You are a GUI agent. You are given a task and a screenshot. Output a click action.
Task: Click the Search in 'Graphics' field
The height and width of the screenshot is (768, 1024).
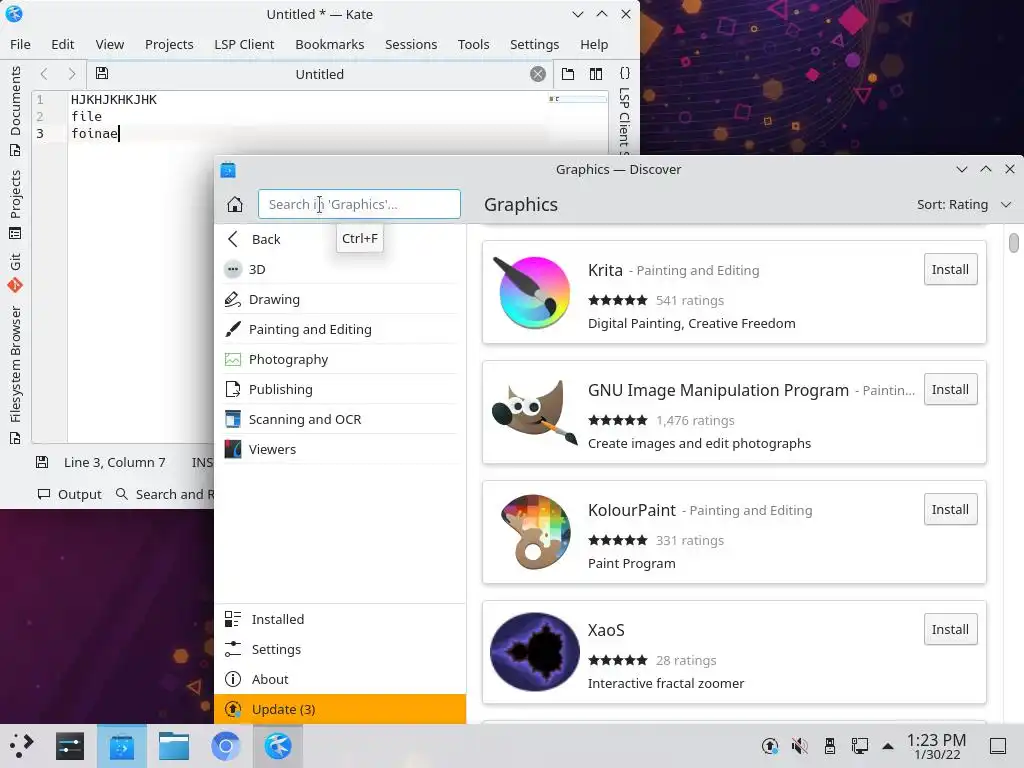point(359,204)
